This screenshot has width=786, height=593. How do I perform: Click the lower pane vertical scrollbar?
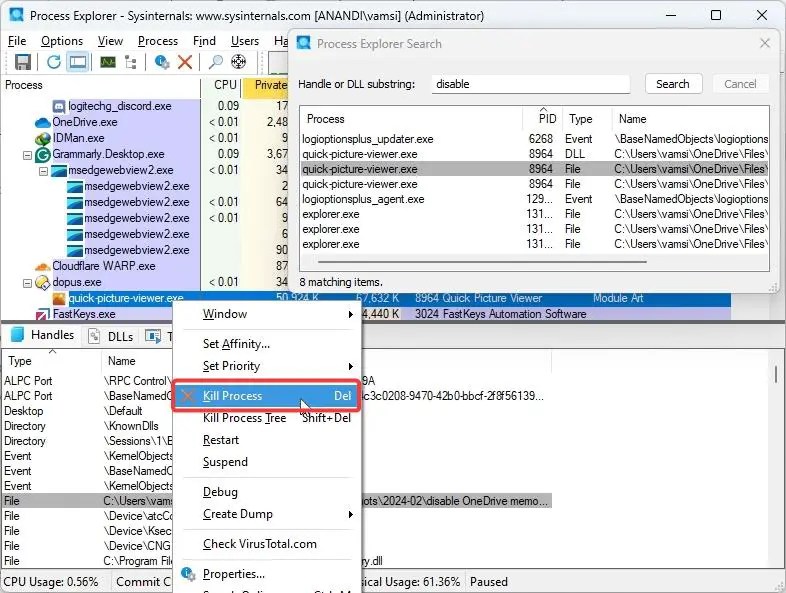coord(775,374)
